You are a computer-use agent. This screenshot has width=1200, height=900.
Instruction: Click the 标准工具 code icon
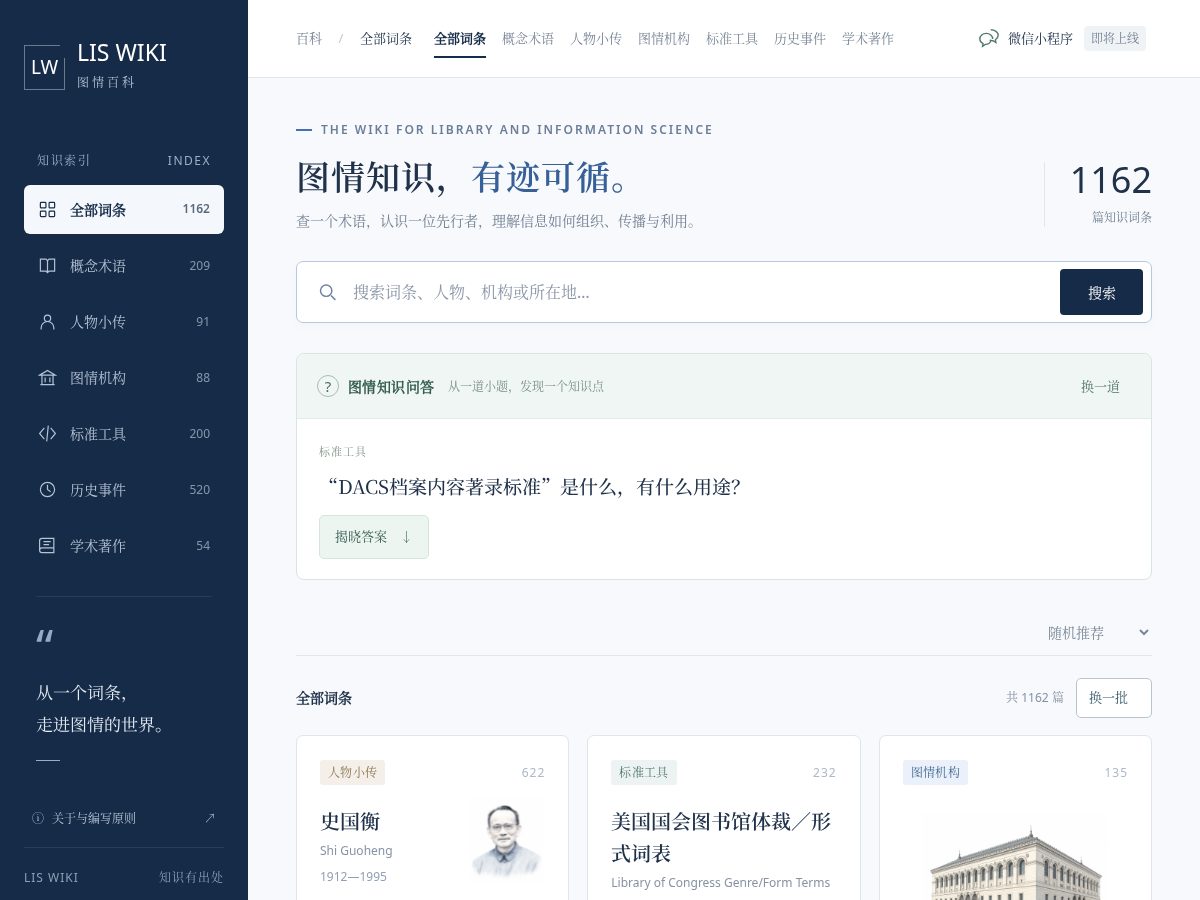pyautogui.click(x=47, y=434)
